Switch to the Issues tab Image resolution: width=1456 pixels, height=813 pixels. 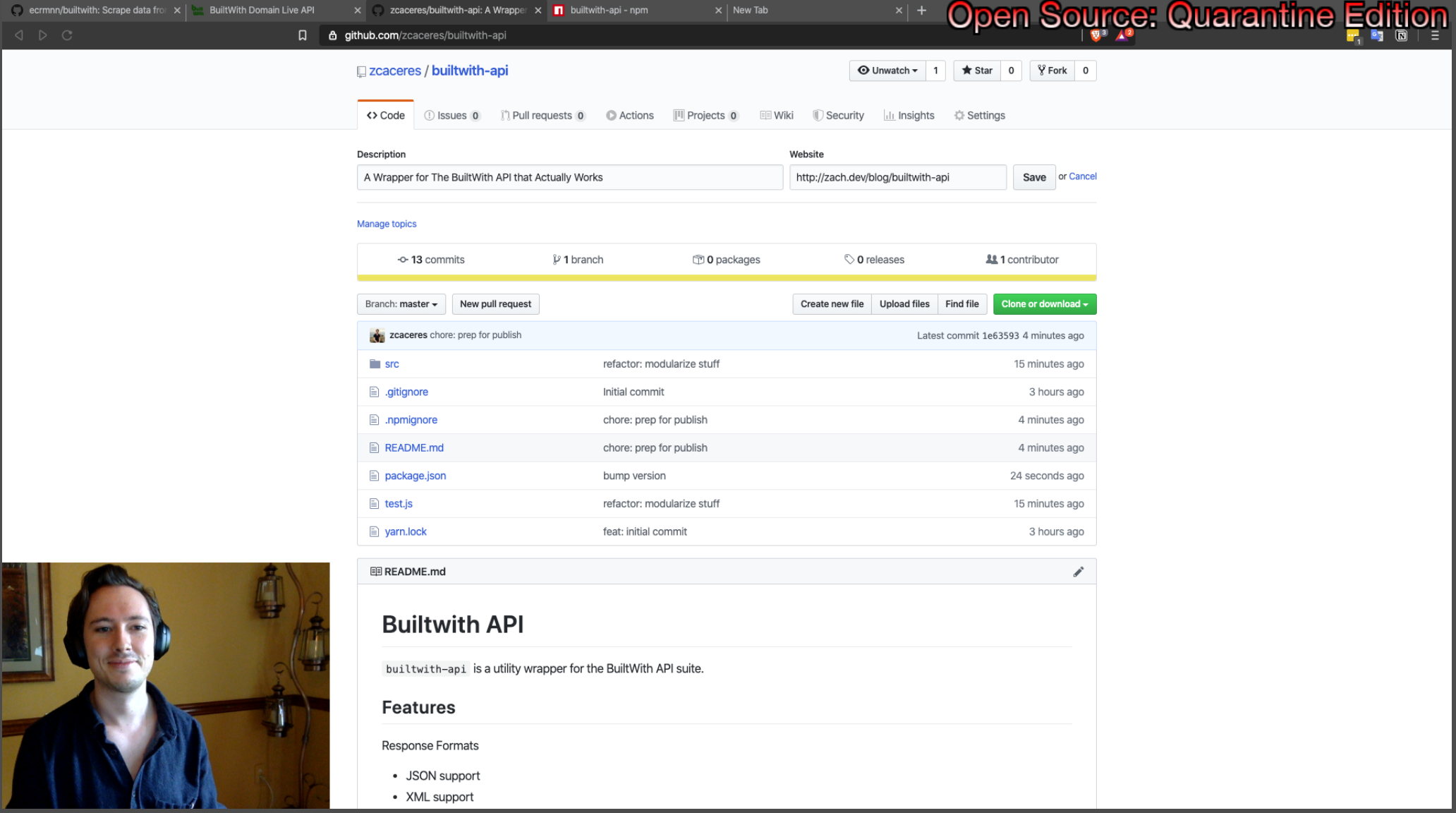pyautogui.click(x=451, y=116)
